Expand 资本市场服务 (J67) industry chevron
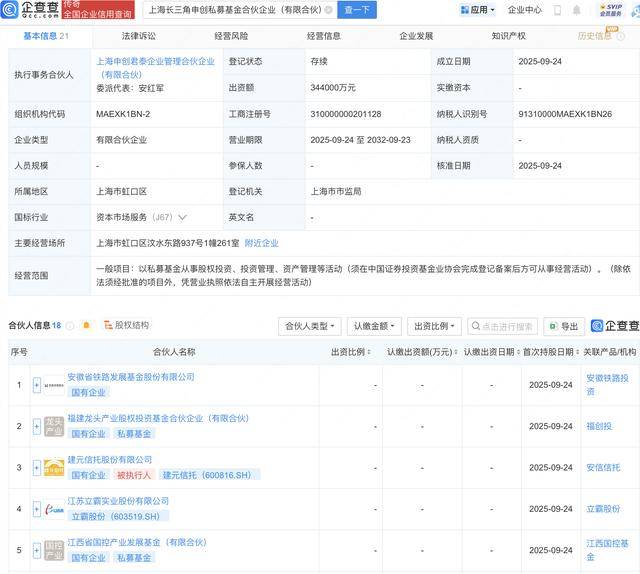This screenshot has width=640, height=574. (x=182, y=218)
